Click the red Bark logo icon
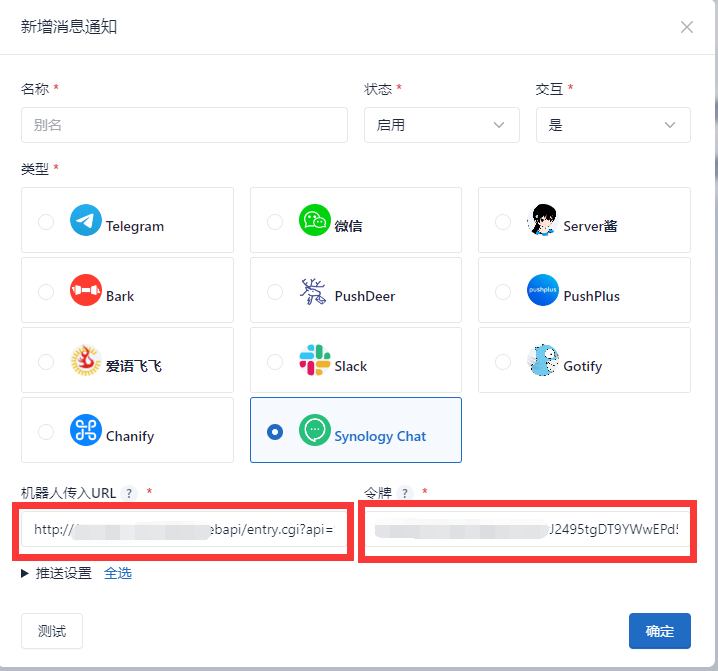Image resolution: width=718 pixels, height=671 pixels. click(x=86, y=290)
